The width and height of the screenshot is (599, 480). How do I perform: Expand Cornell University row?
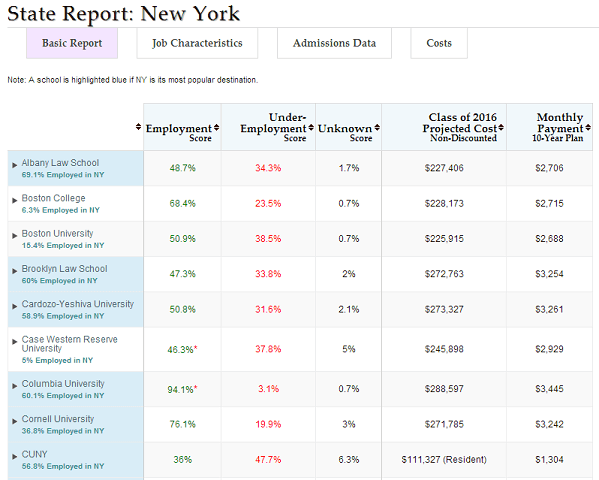(x=15, y=421)
